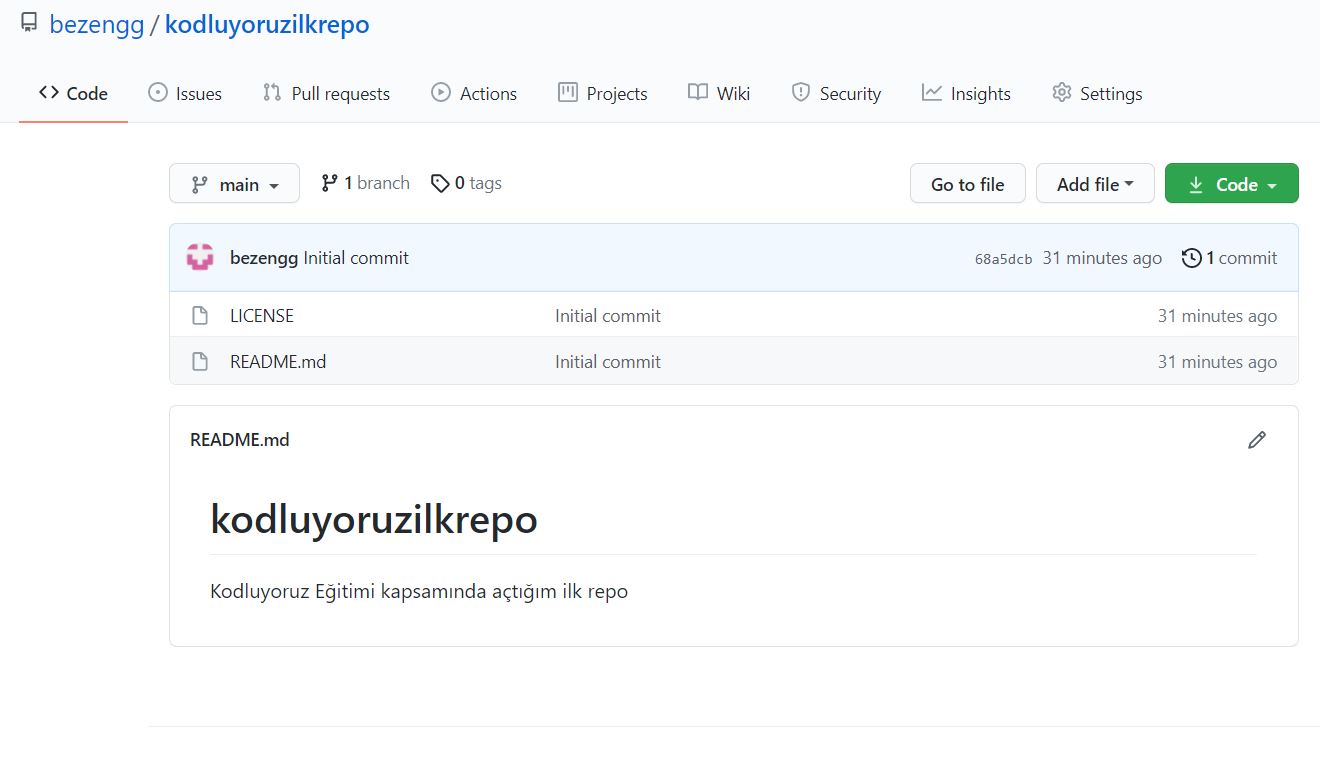
Task: Click the Pull requests icon
Action: 272,93
